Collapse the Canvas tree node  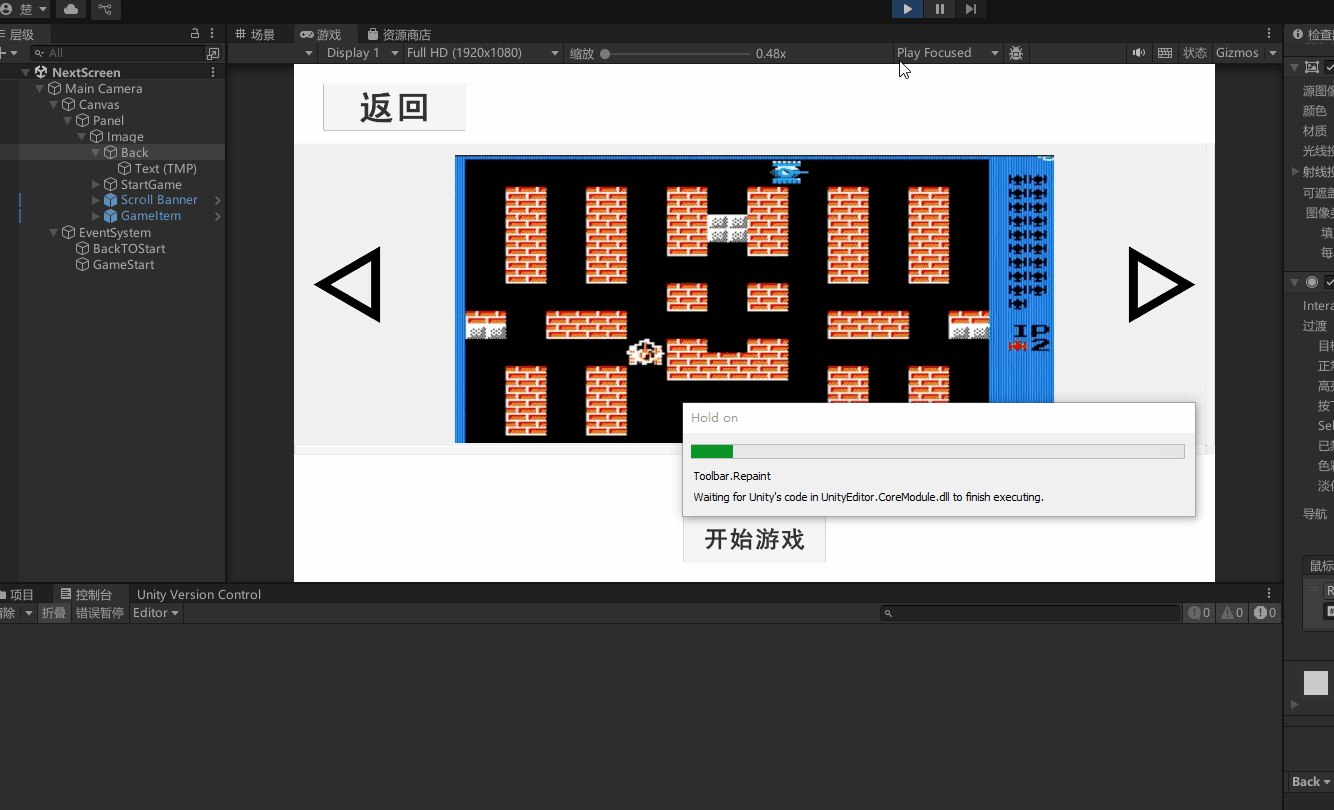(x=53, y=104)
